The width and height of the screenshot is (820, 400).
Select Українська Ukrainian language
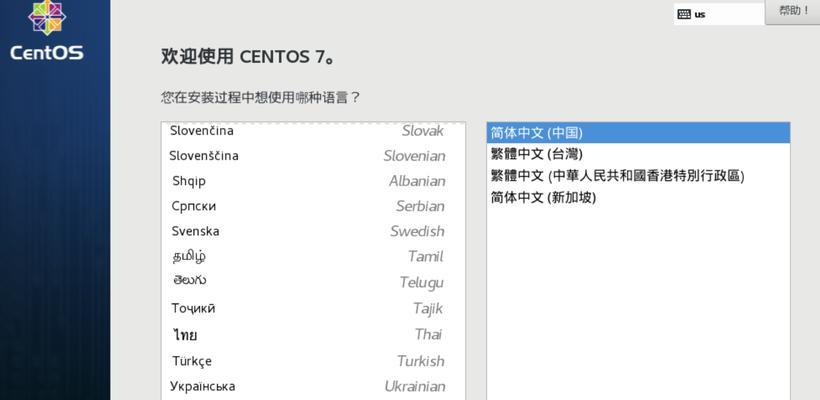[313, 386]
